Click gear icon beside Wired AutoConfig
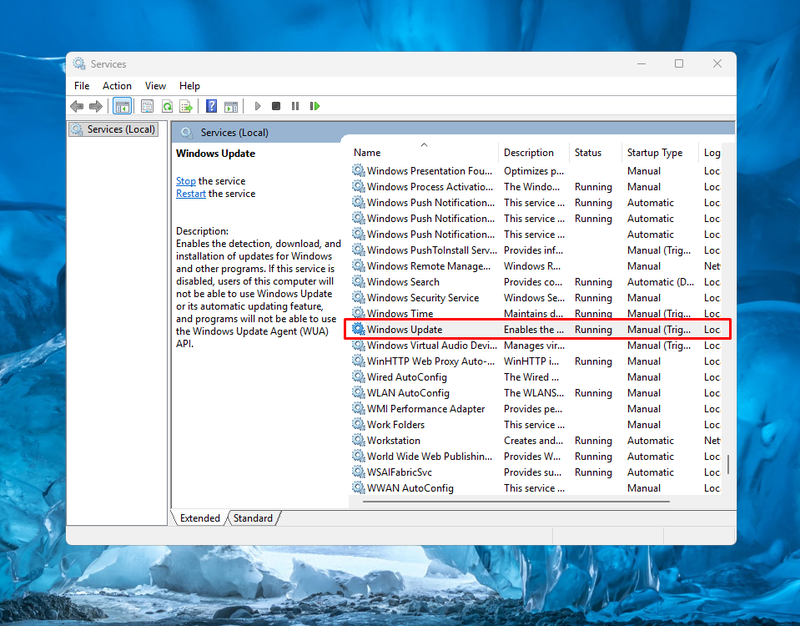 [359, 377]
